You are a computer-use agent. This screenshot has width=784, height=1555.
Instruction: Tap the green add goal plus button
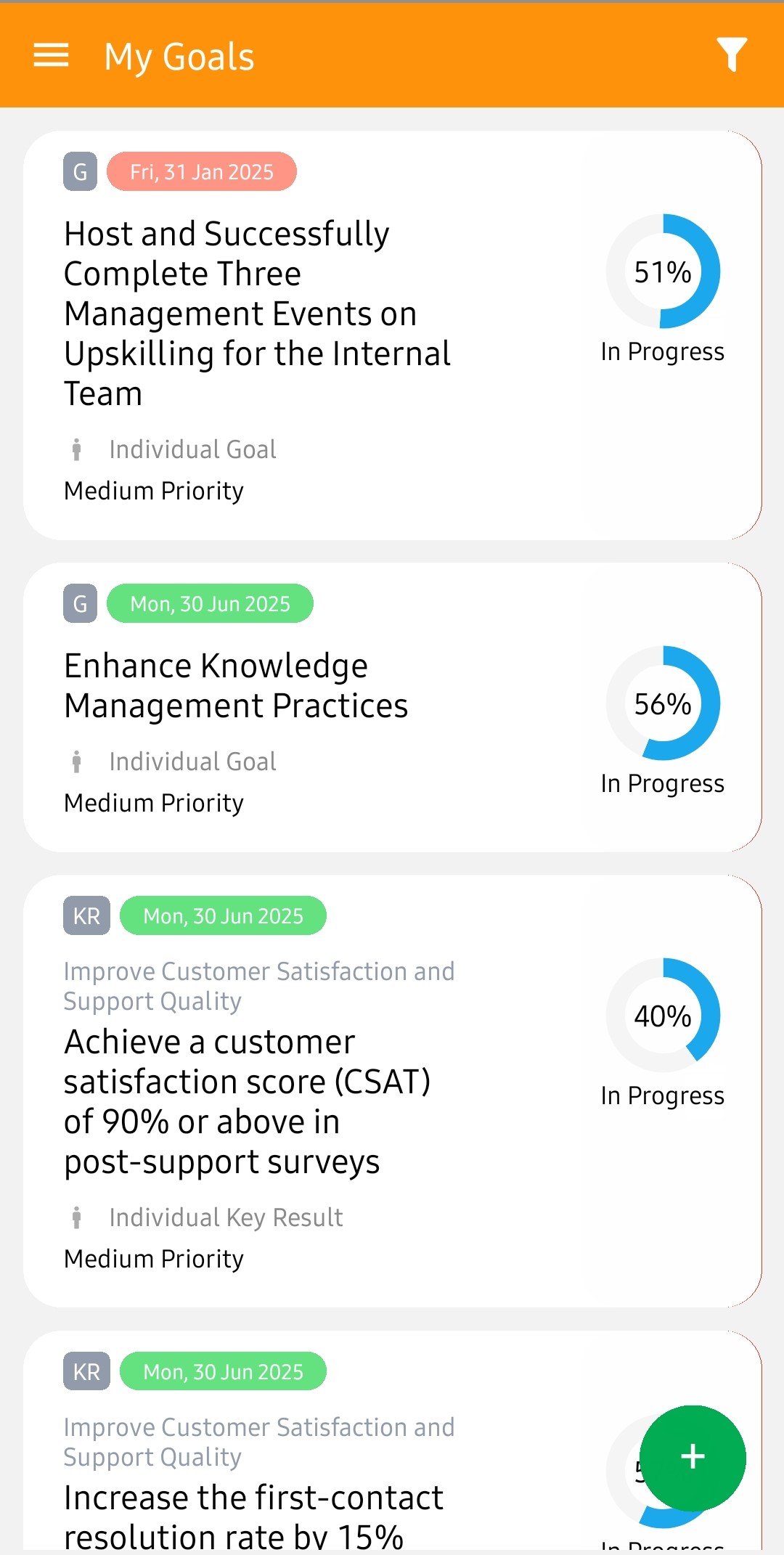click(x=693, y=1458)
